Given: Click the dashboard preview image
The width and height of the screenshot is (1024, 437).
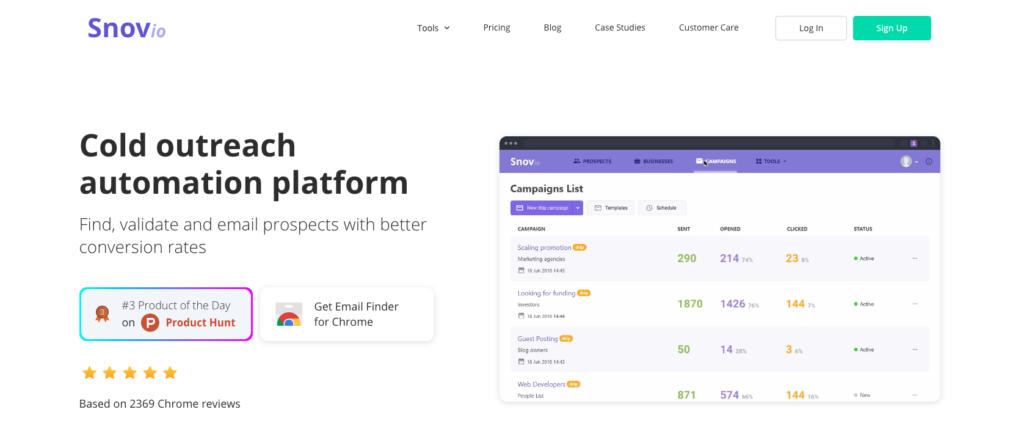Looking at the screenshot, I should 720,269.
